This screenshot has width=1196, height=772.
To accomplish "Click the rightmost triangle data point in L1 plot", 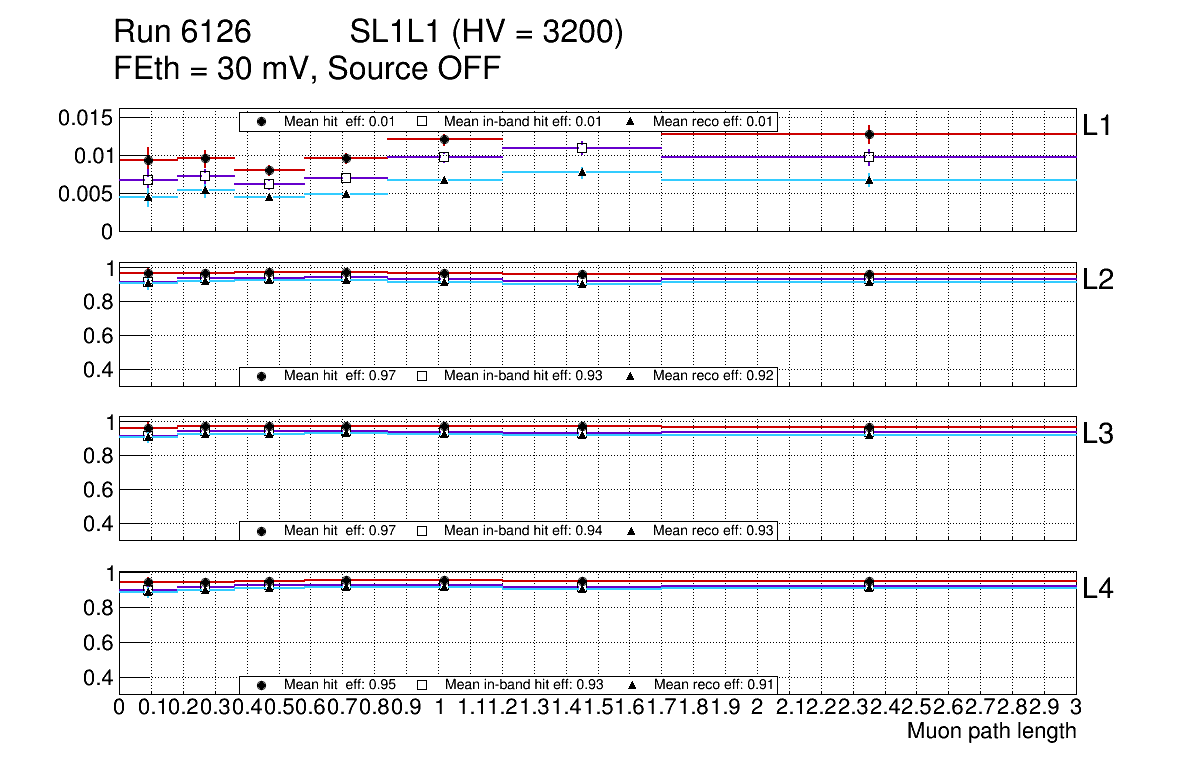I will click(869, 180).
